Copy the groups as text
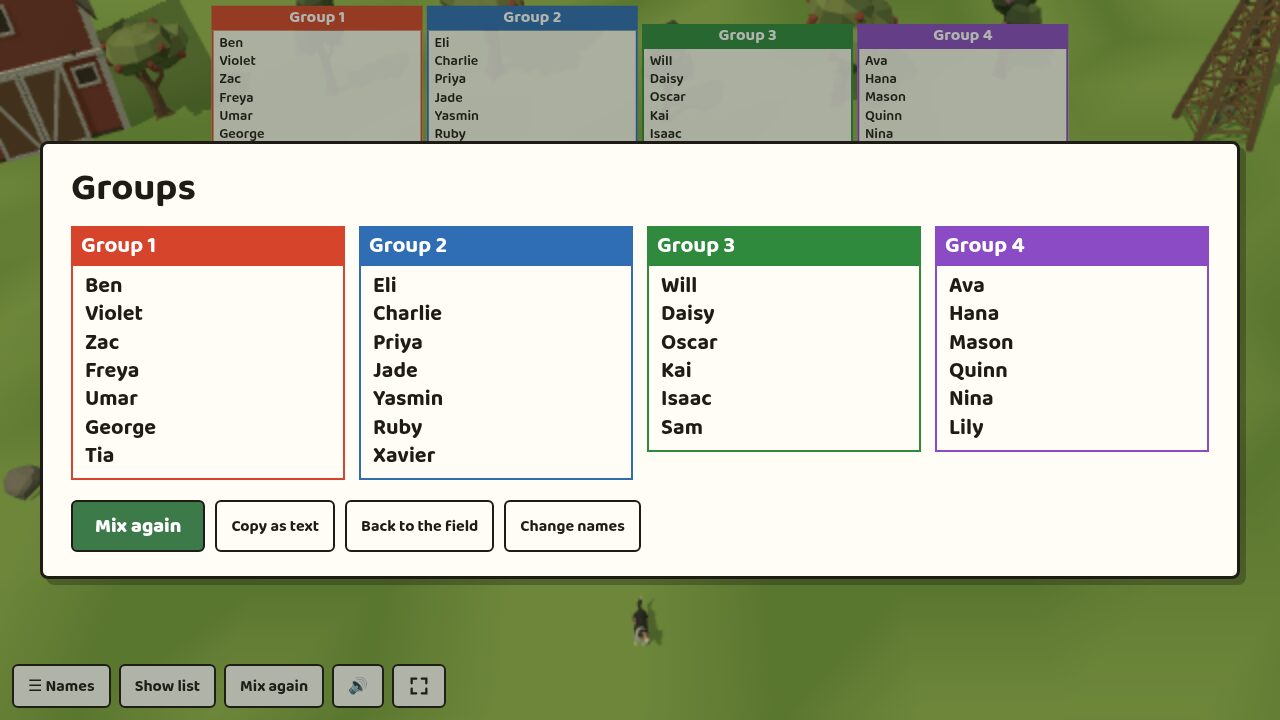Screen dimensions: 1280x720 pyautogui.click(x=275, y=526)
